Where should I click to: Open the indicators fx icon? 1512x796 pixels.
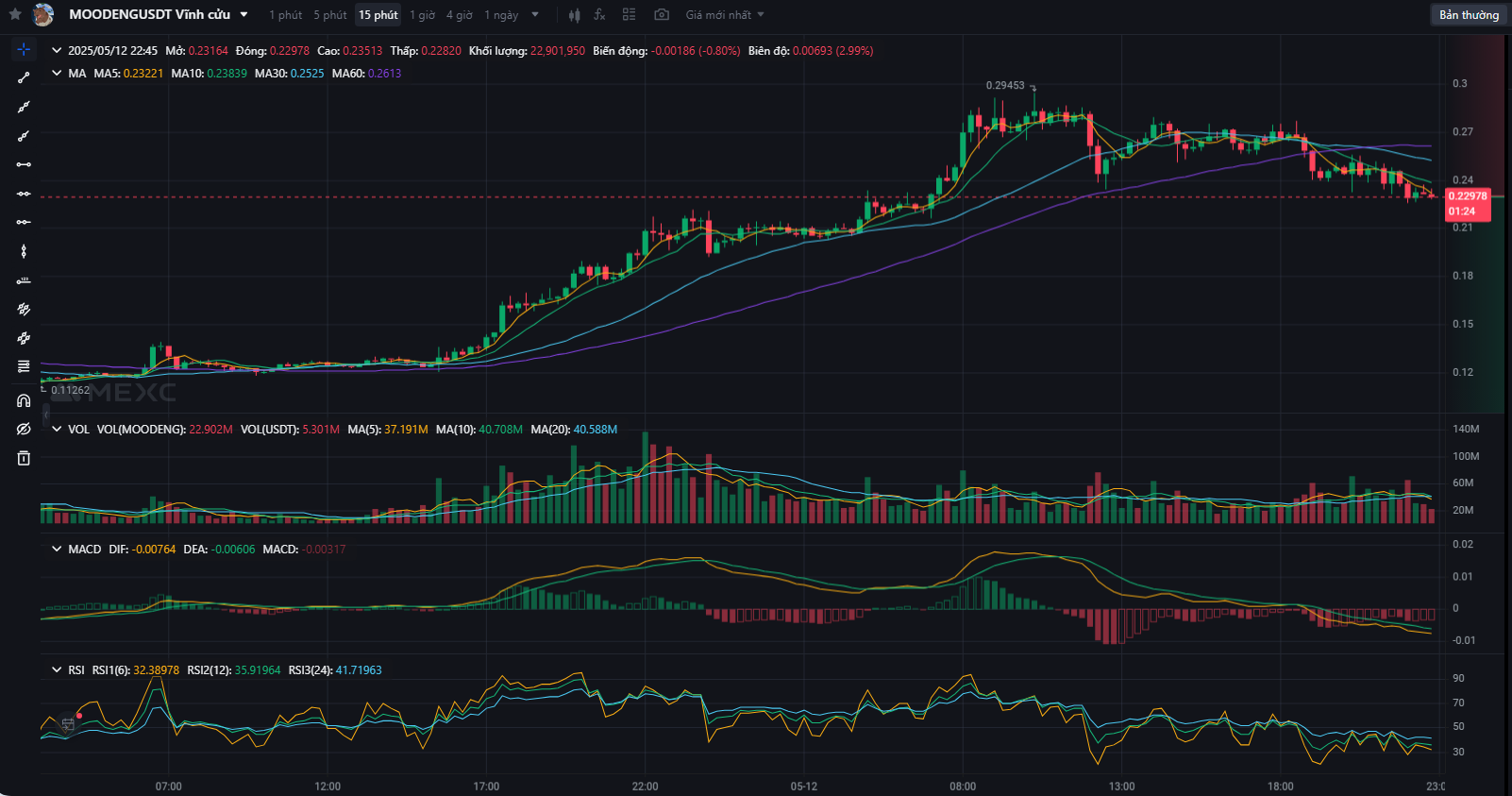pos(600,15)
